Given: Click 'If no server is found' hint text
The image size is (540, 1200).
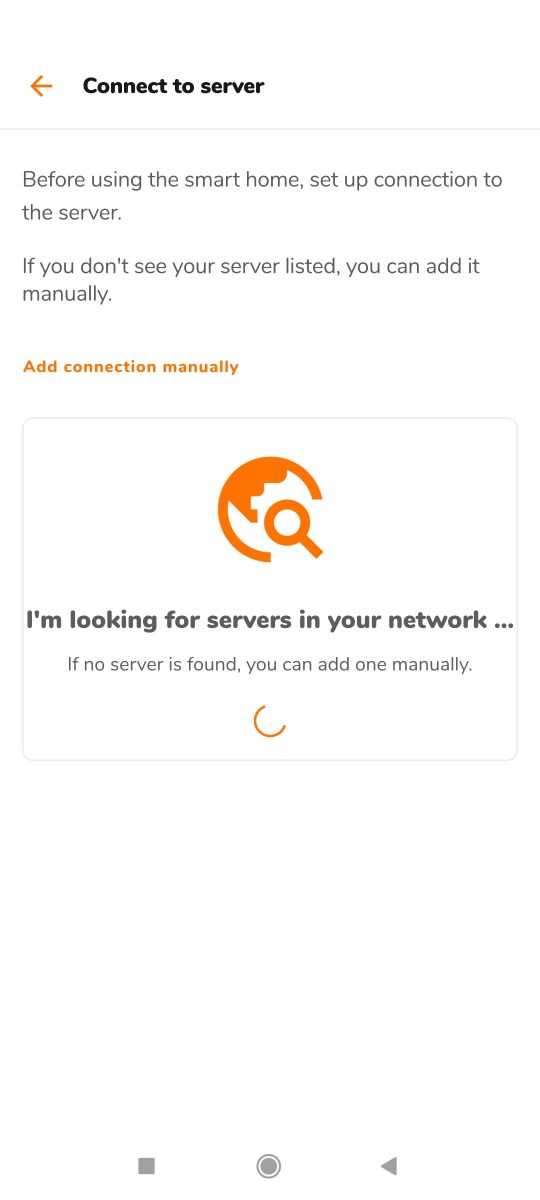Looking at the screenshot, I should (x=270, y=664).
